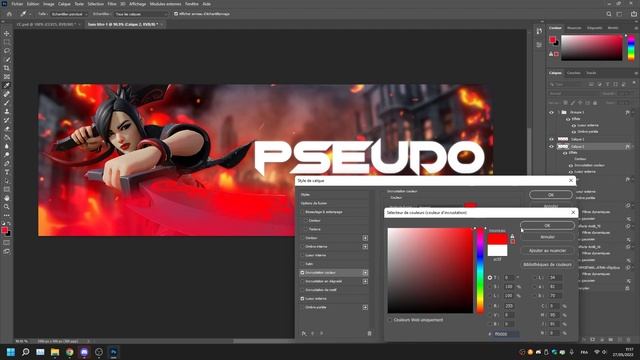Open Google Chrome from taskbar

[x=69, y=352]
